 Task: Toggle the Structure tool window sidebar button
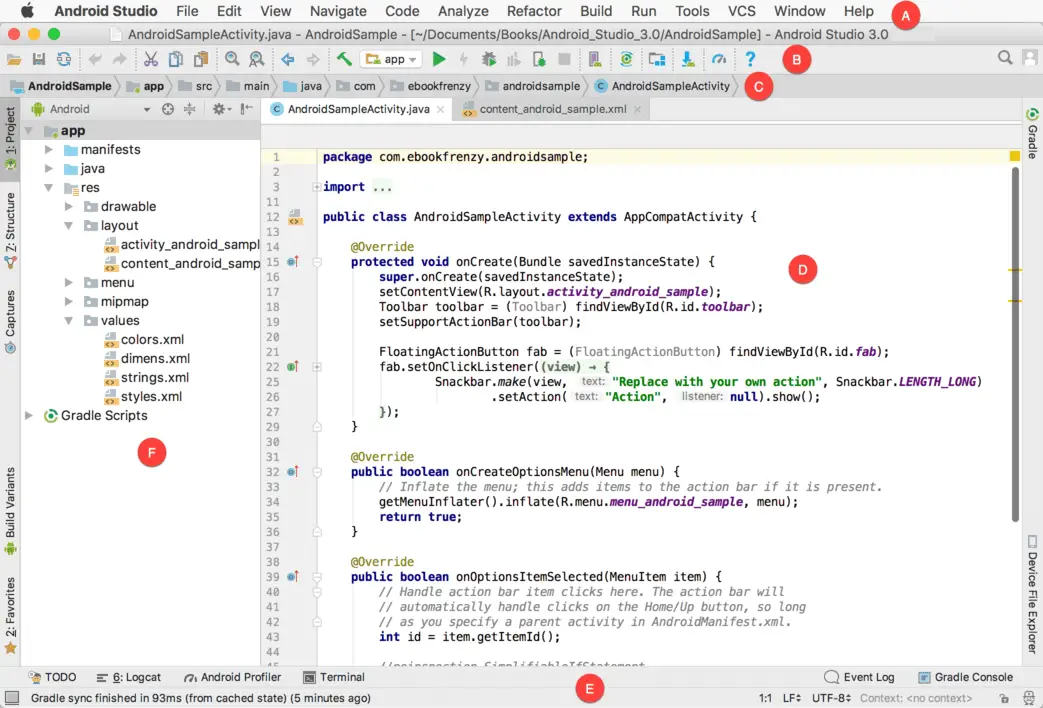(x=10, y=230)
